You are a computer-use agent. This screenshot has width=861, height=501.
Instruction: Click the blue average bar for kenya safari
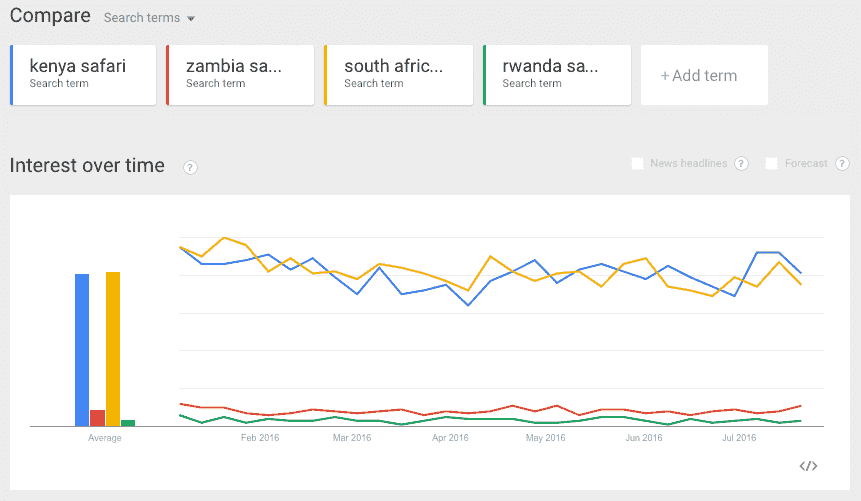tap(82, 349)
